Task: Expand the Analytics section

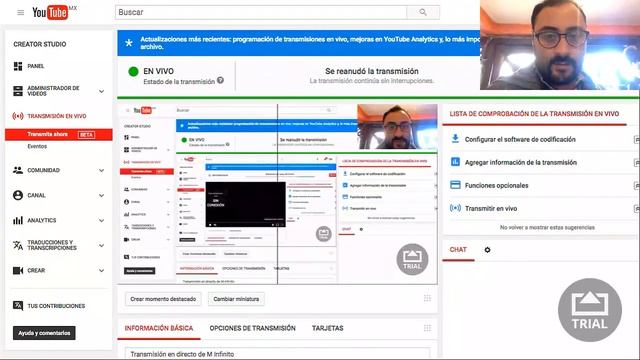Action: [102, 221]
